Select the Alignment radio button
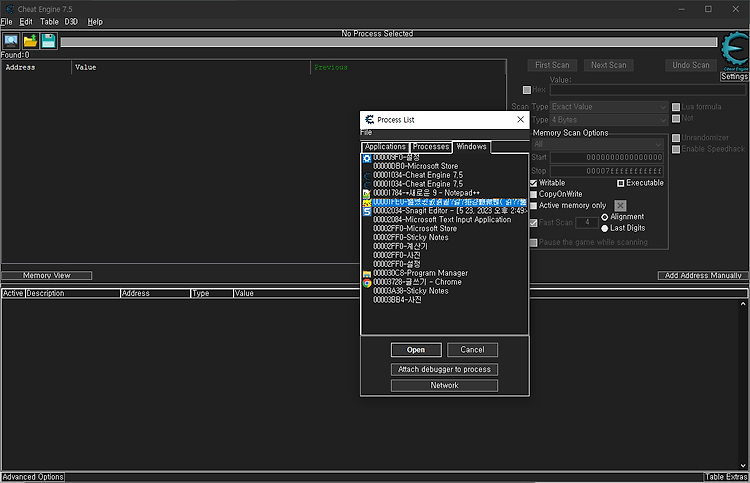Image resolution: width=750 pixels, height=483 pixels. 605,217
